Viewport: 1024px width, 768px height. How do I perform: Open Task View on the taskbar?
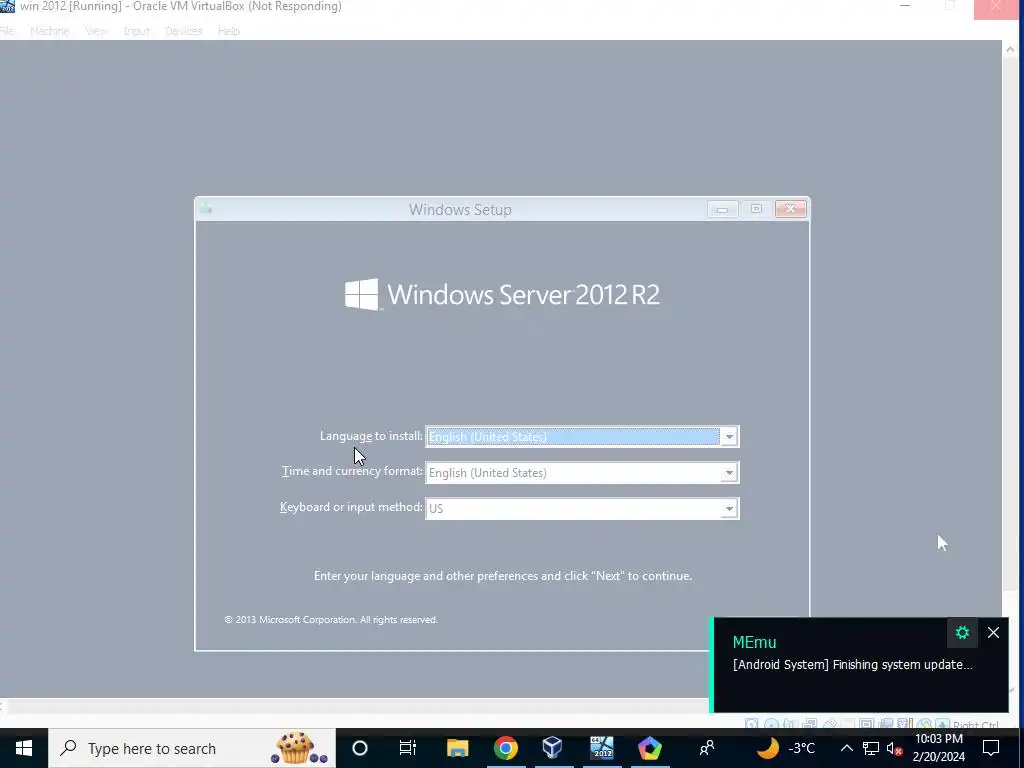point(408,748)
